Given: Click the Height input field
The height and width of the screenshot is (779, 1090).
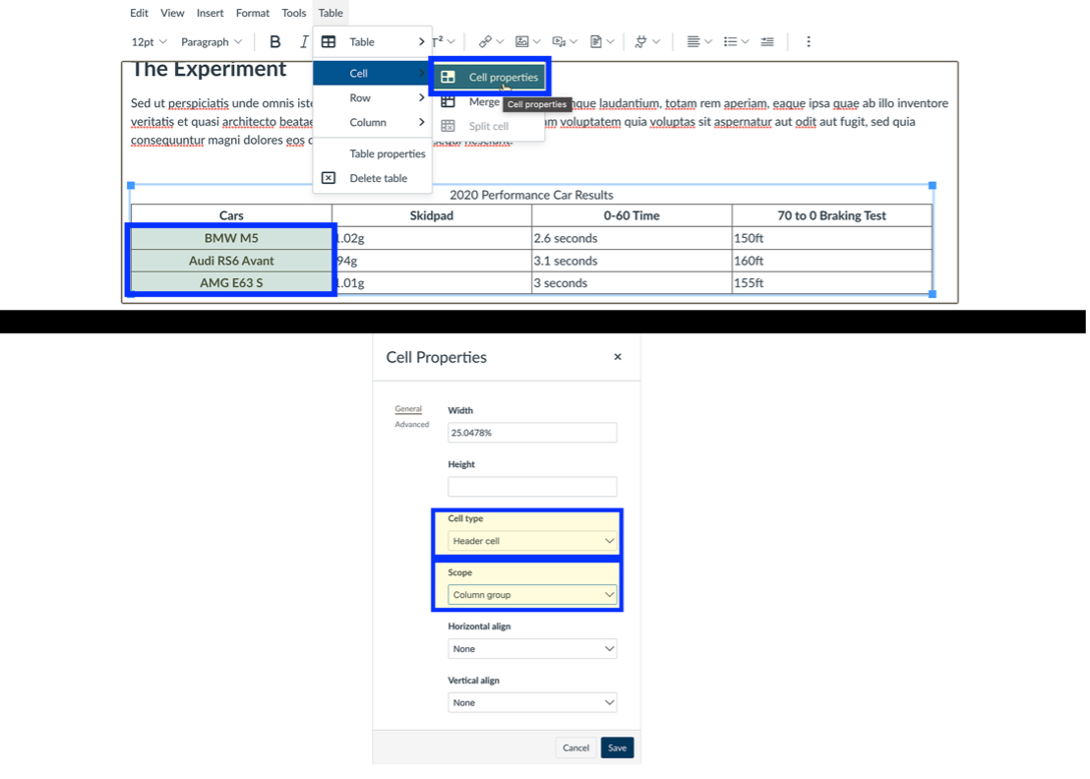Looking at the screenshot, I should tap(532, 486).
